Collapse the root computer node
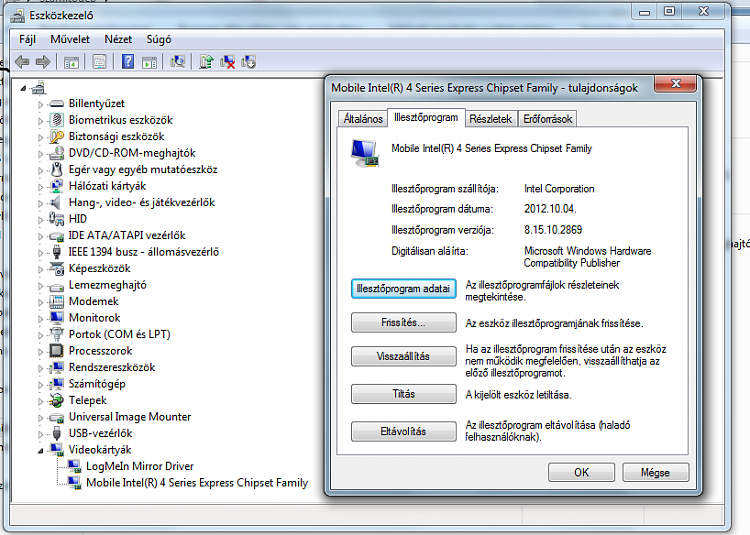750x535 pixels. [x=23, y=88]
